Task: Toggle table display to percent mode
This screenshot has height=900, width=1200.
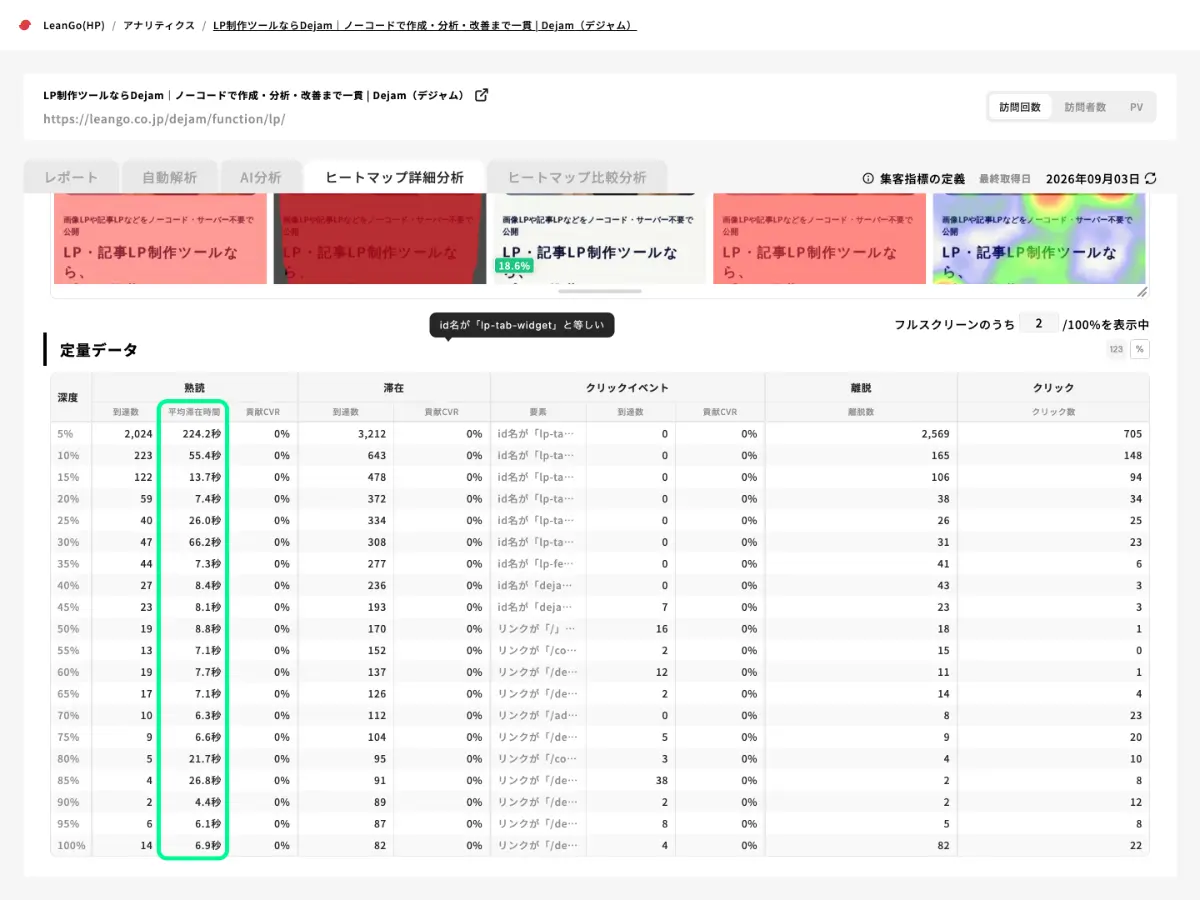Action: pos(1139,349)
